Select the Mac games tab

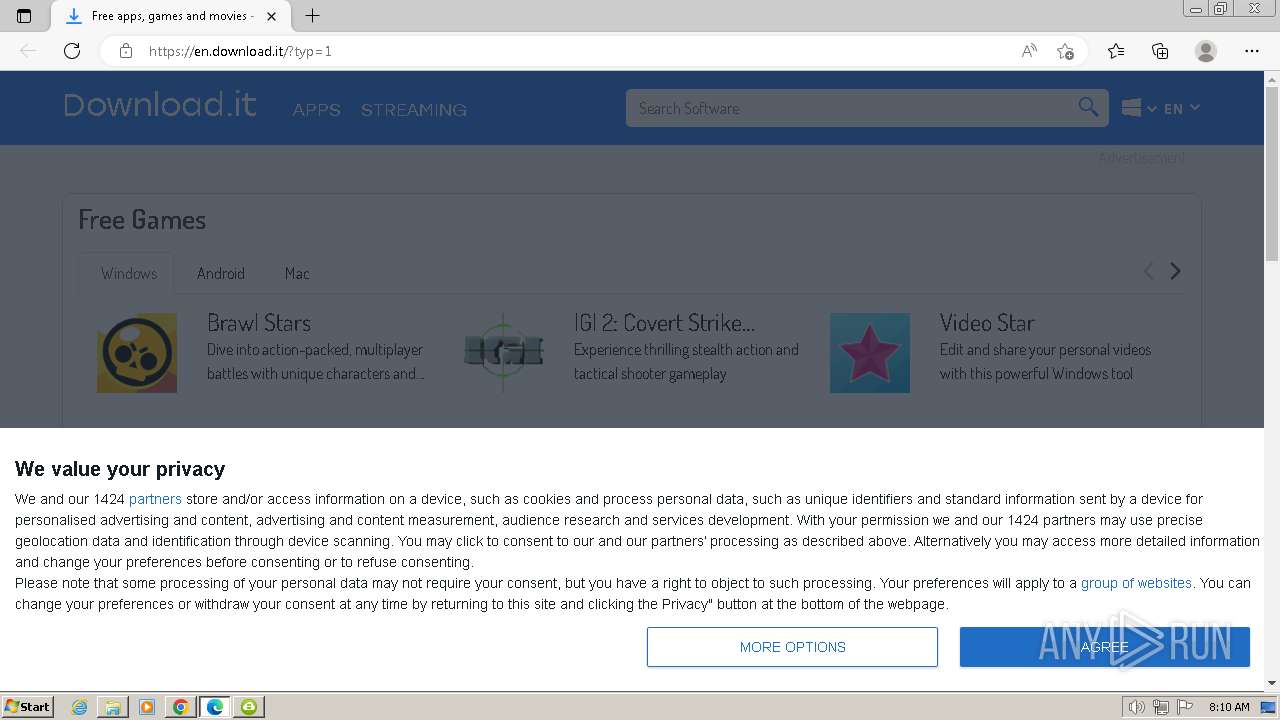pos(297,273)
